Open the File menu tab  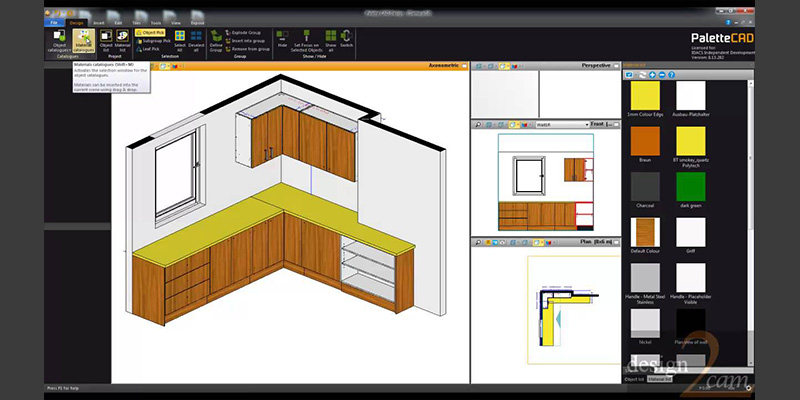(54, 22)
